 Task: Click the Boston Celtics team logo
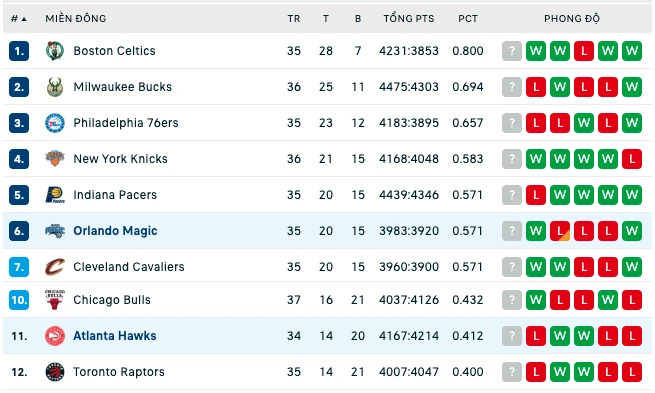click(55, 51)
